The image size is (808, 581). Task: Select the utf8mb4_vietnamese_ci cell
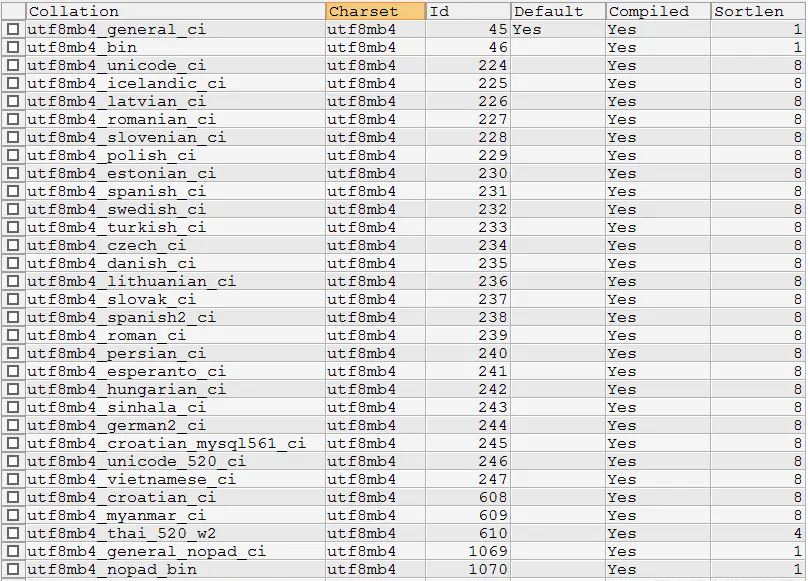tap(176, 479)
